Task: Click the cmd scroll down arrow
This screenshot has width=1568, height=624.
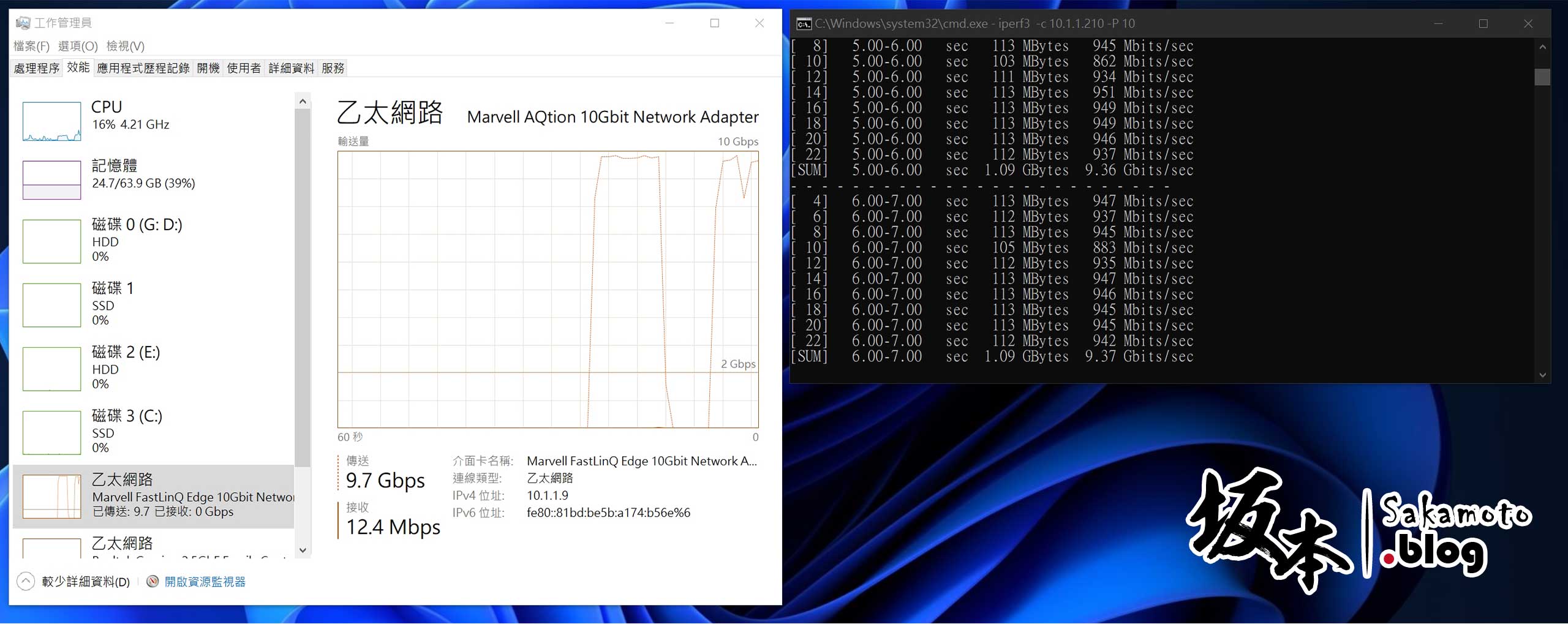Action: coord(1542,375)
